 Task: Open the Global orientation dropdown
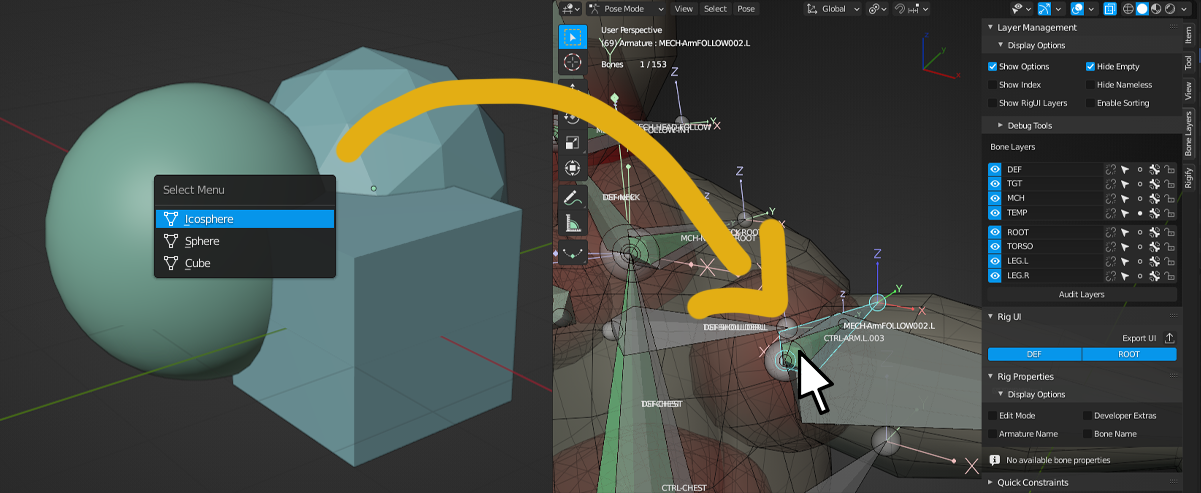coord(833,8)
